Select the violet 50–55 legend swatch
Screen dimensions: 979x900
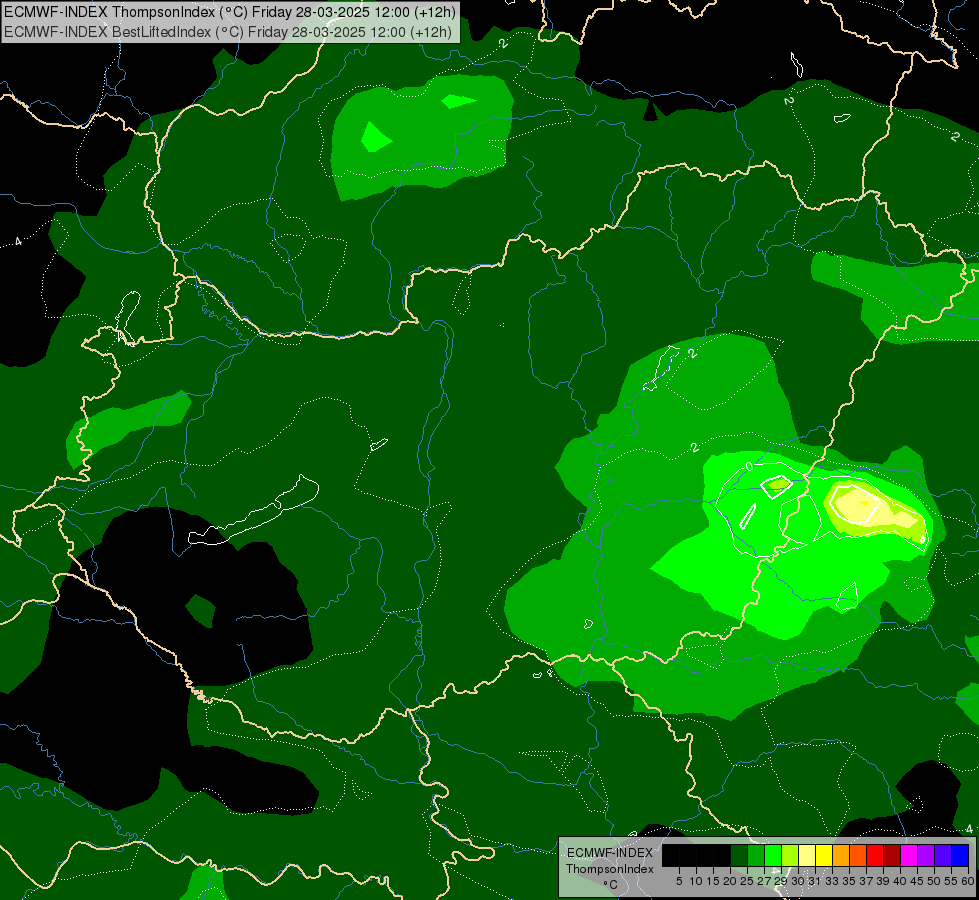pyautogui.click(x=943, y=855)
